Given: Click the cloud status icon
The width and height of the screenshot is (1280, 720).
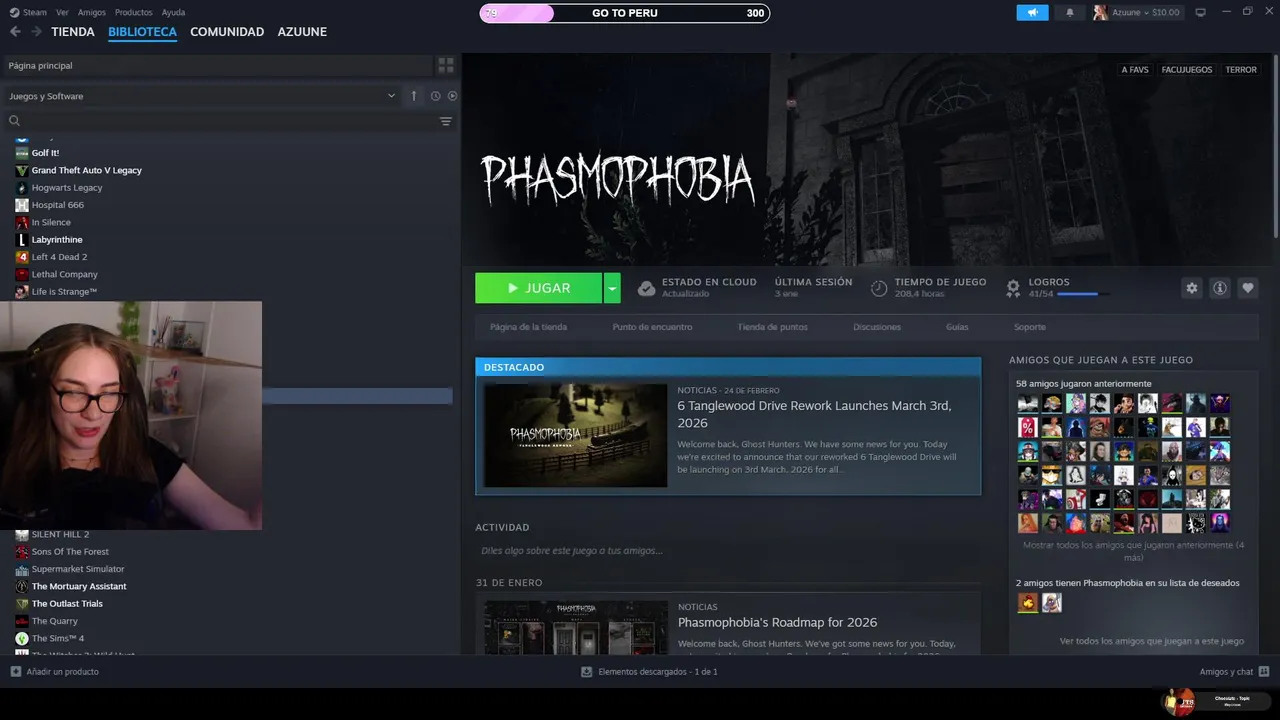Looking at the screenshot, I should click(x=647, y=288).
